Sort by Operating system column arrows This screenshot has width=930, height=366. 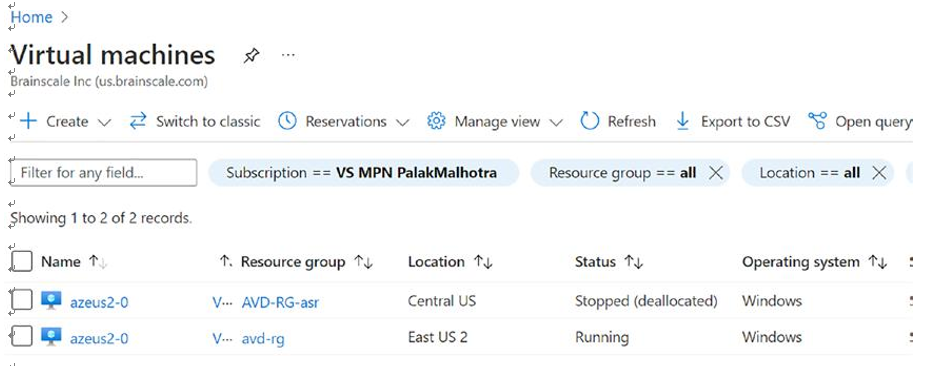coord(878,262)
